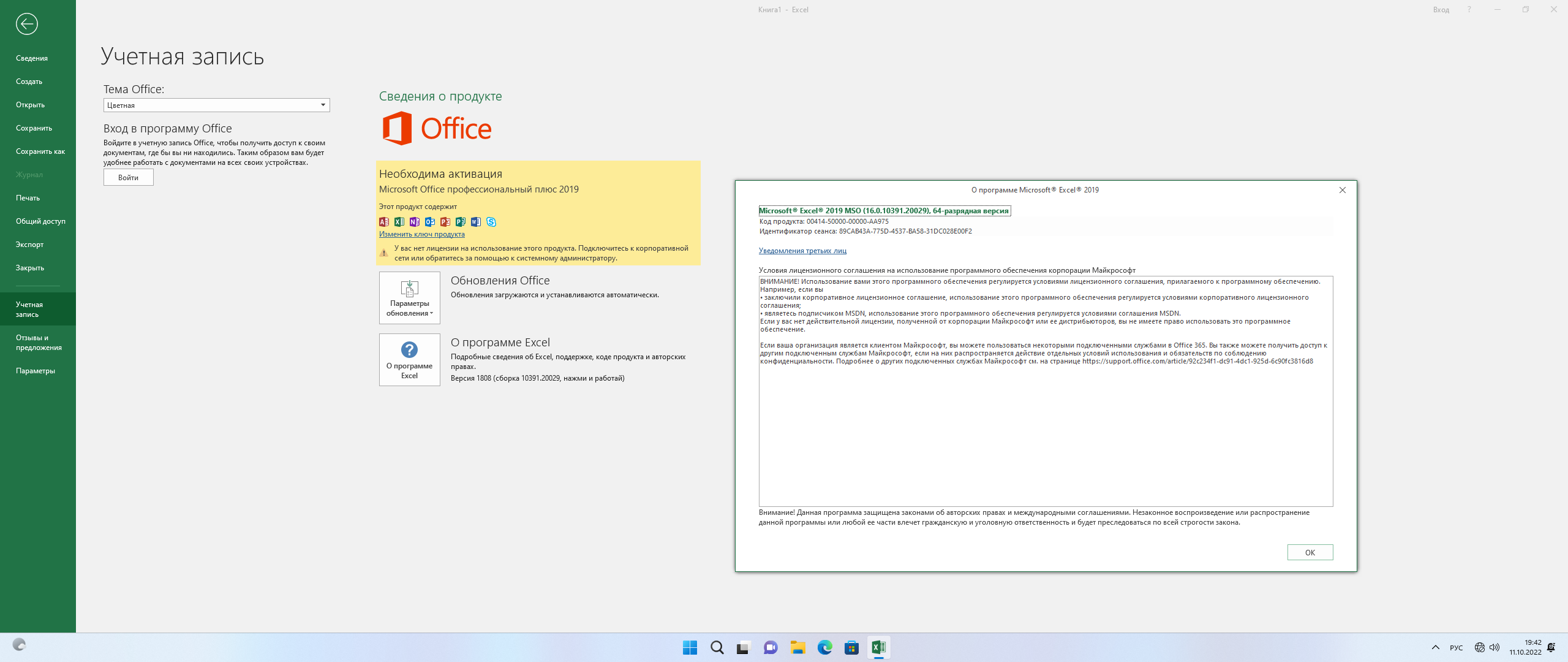Click the Access icon in product contents
Image resolution: width=1568 pixels, height=662 pixels.
(384, 222)
